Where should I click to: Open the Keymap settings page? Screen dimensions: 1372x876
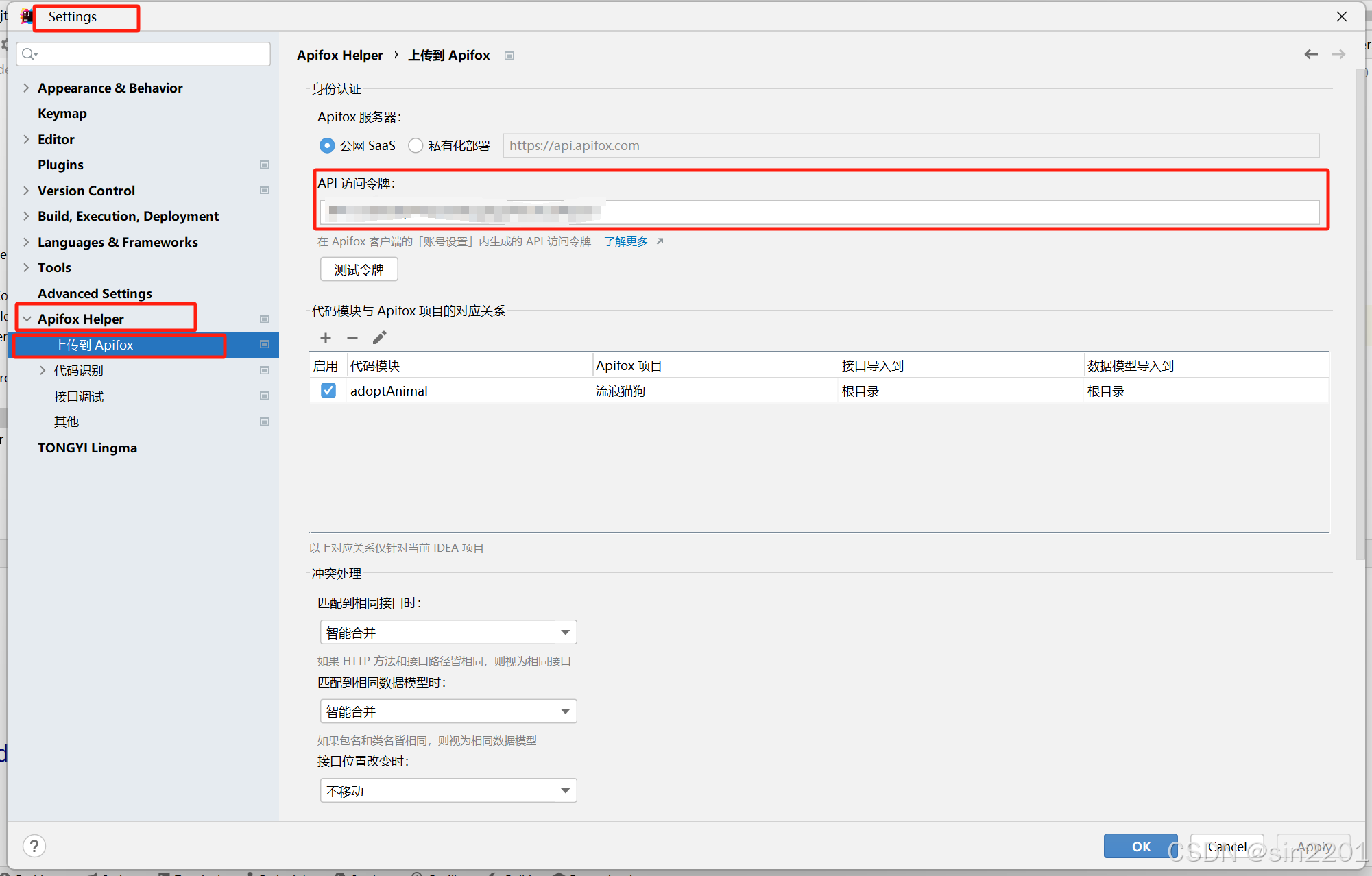pyautogui.click(x=62, y=113)
